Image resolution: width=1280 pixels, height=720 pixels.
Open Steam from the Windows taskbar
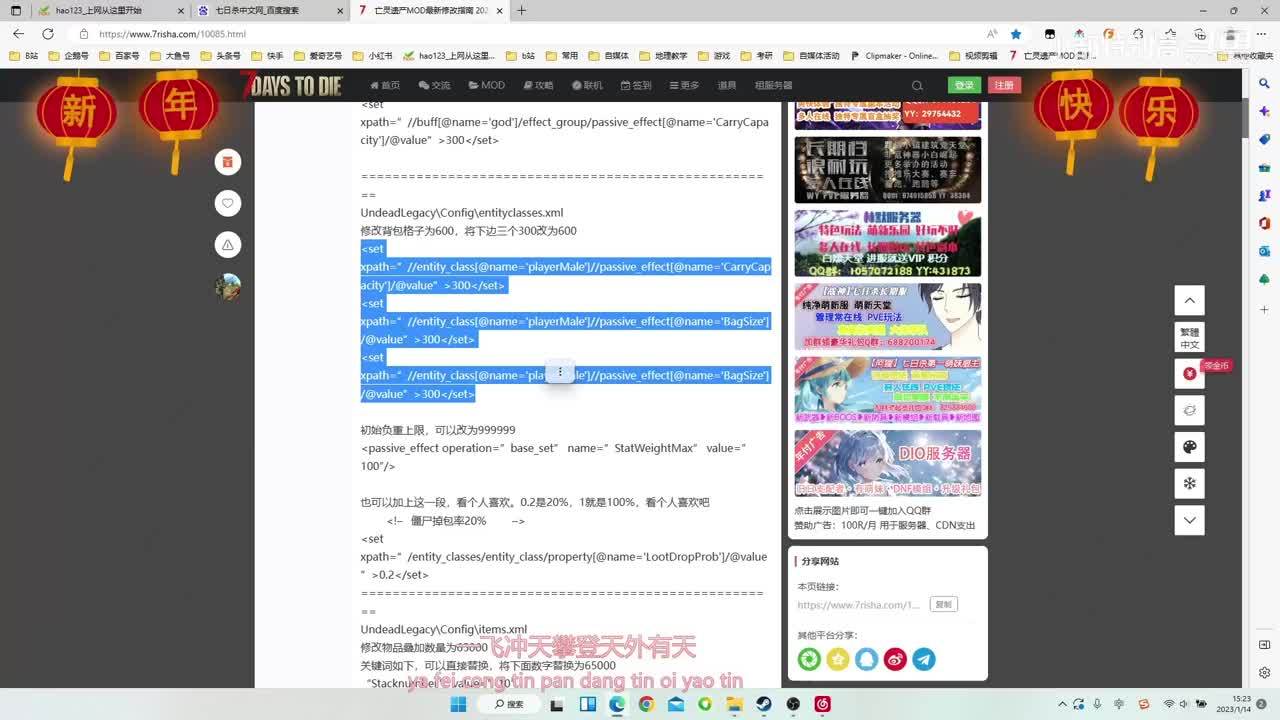point(764,704)
